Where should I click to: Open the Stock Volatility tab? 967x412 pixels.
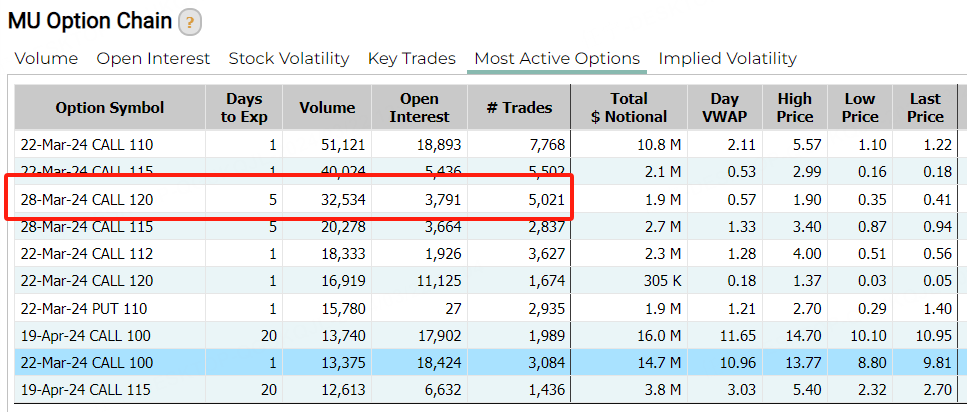click(289, 59)
